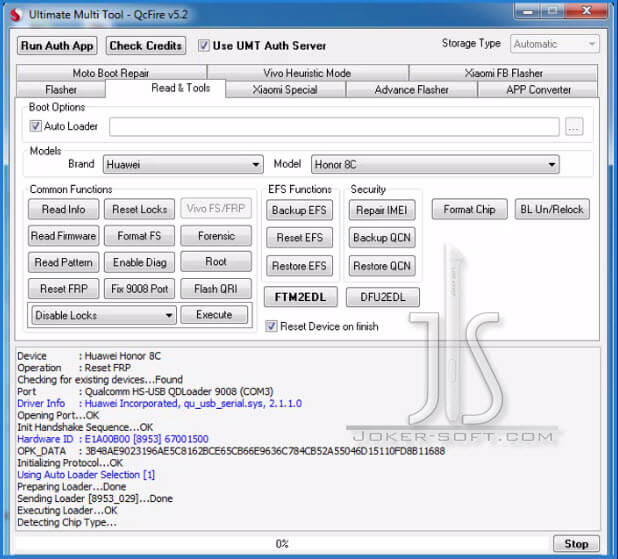Image resolution: width=618 pixels, height=559 pixels.
Task: Click the Read Pattern button
Action: [x=63, y=262]
